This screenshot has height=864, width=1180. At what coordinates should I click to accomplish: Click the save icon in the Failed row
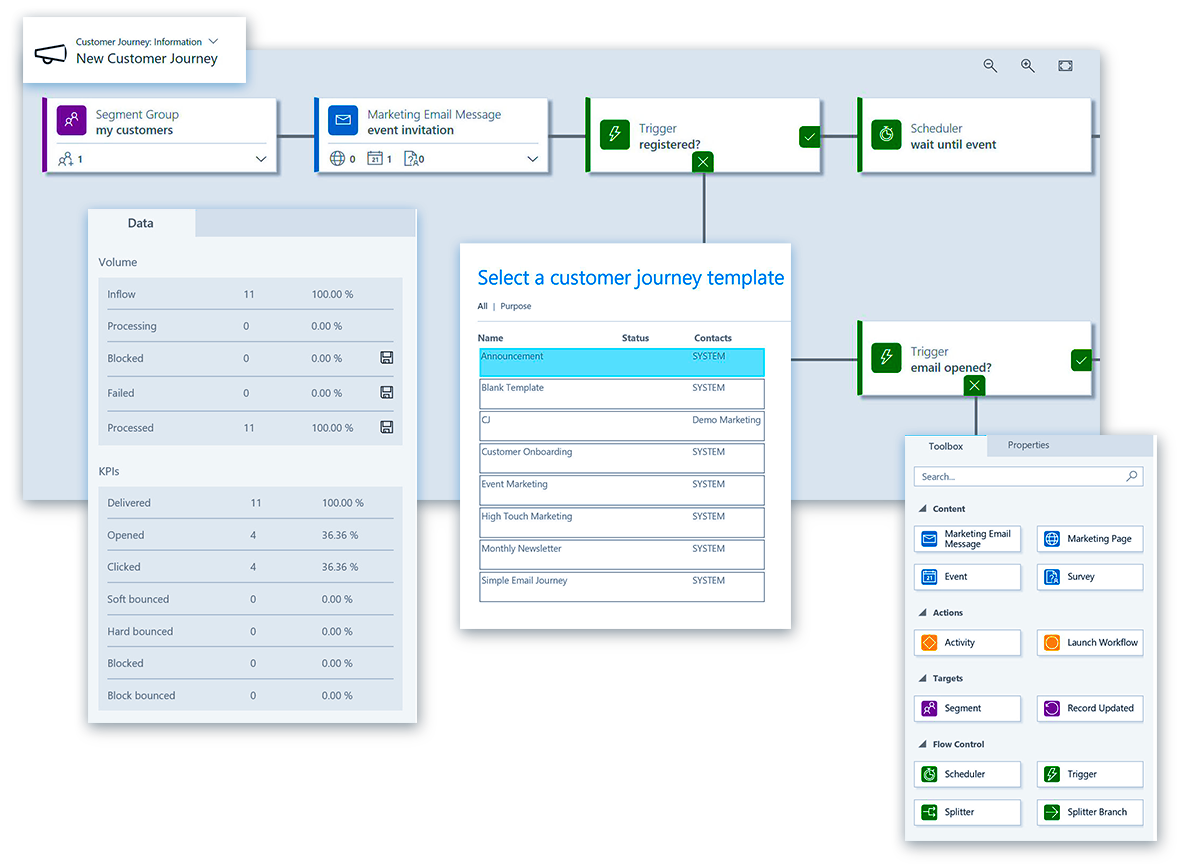[387, 393]
